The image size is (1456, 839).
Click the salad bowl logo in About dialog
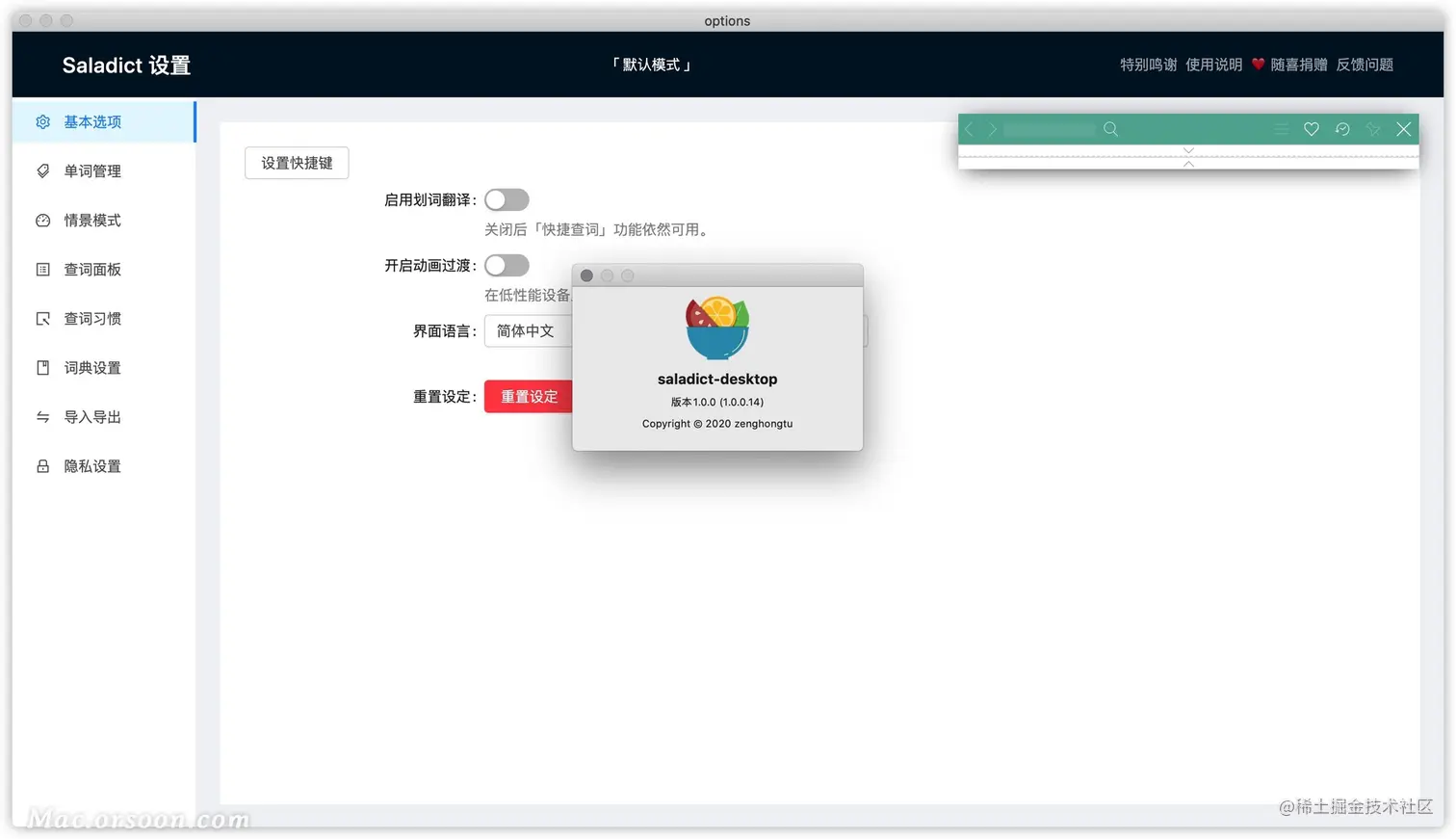click(x=717, y=328)
